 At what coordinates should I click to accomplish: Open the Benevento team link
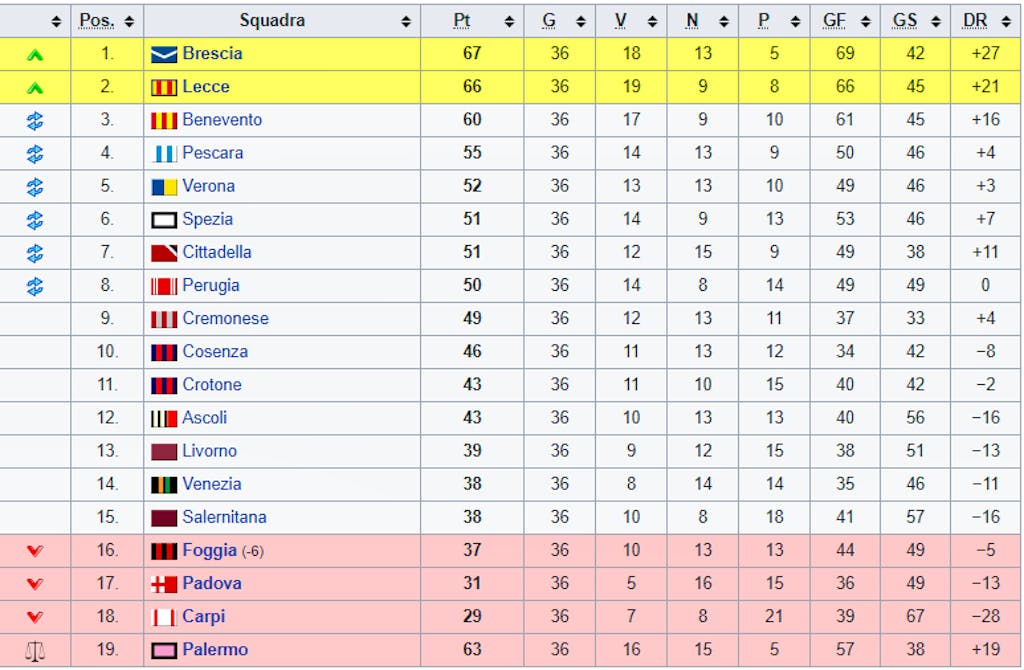pos(222,120)
